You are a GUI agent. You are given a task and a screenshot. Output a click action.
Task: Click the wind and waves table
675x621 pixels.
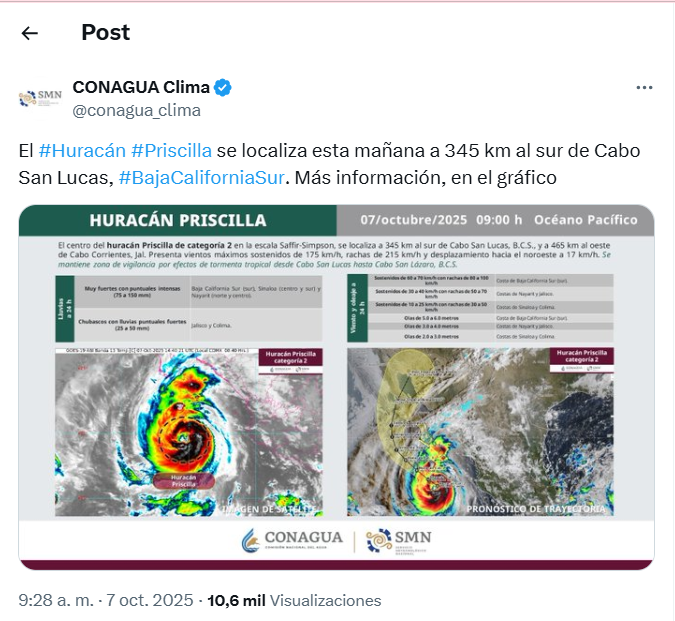480,306
